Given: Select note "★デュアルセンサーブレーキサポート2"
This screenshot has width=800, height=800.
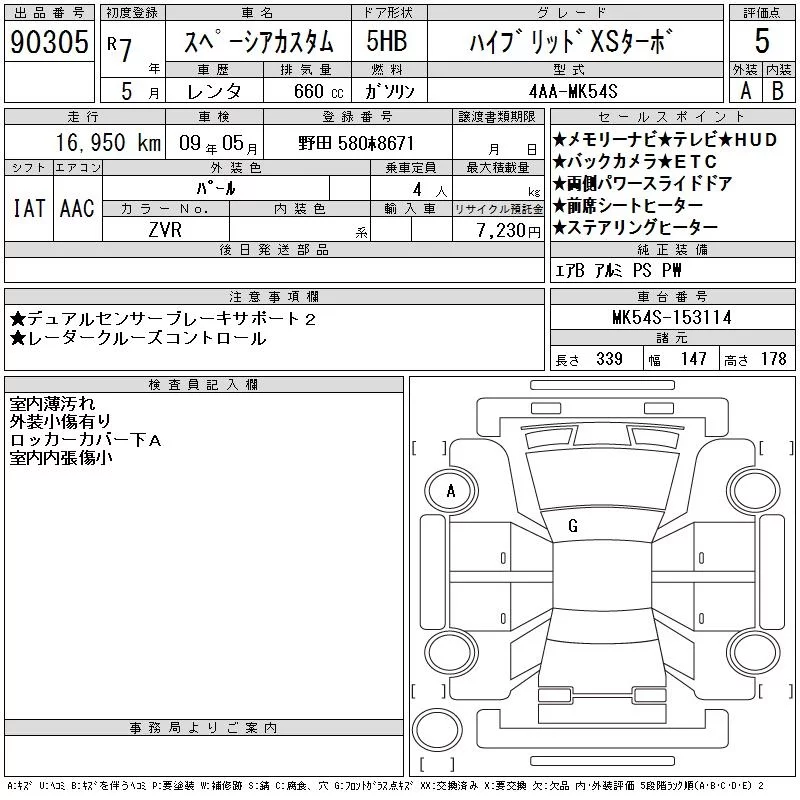Looking at the screenshot, I should tap(163, 319).
